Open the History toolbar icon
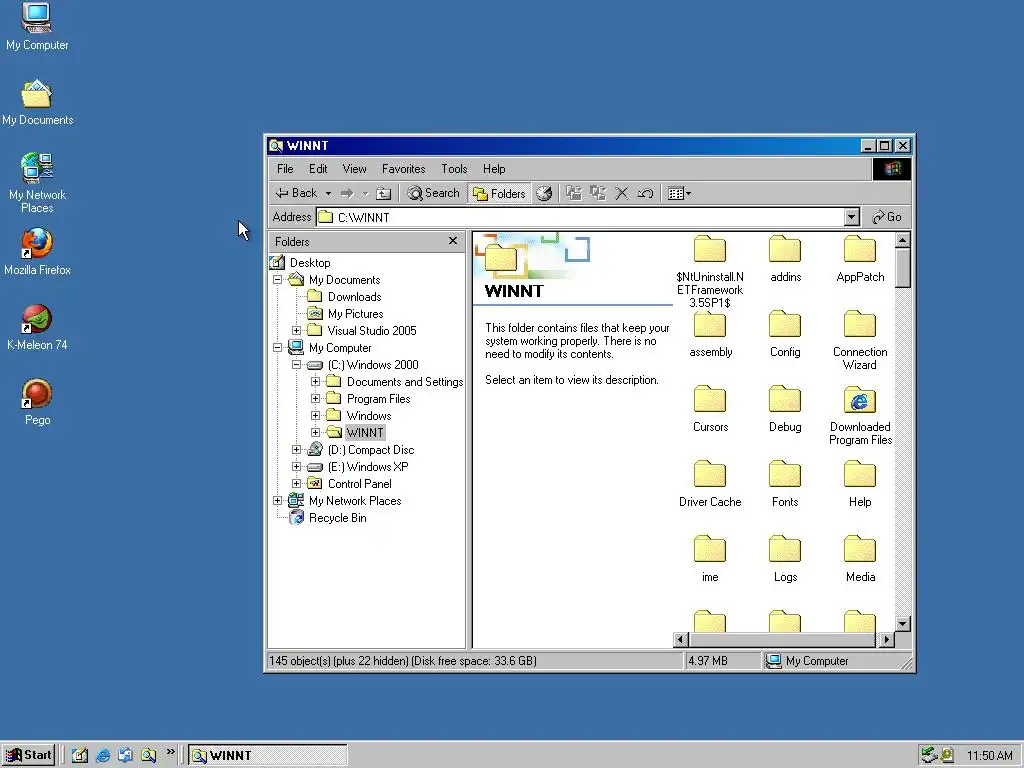The width and height of the screenshot is (1024, 768). pyautogui.click(x=544, y=193)
